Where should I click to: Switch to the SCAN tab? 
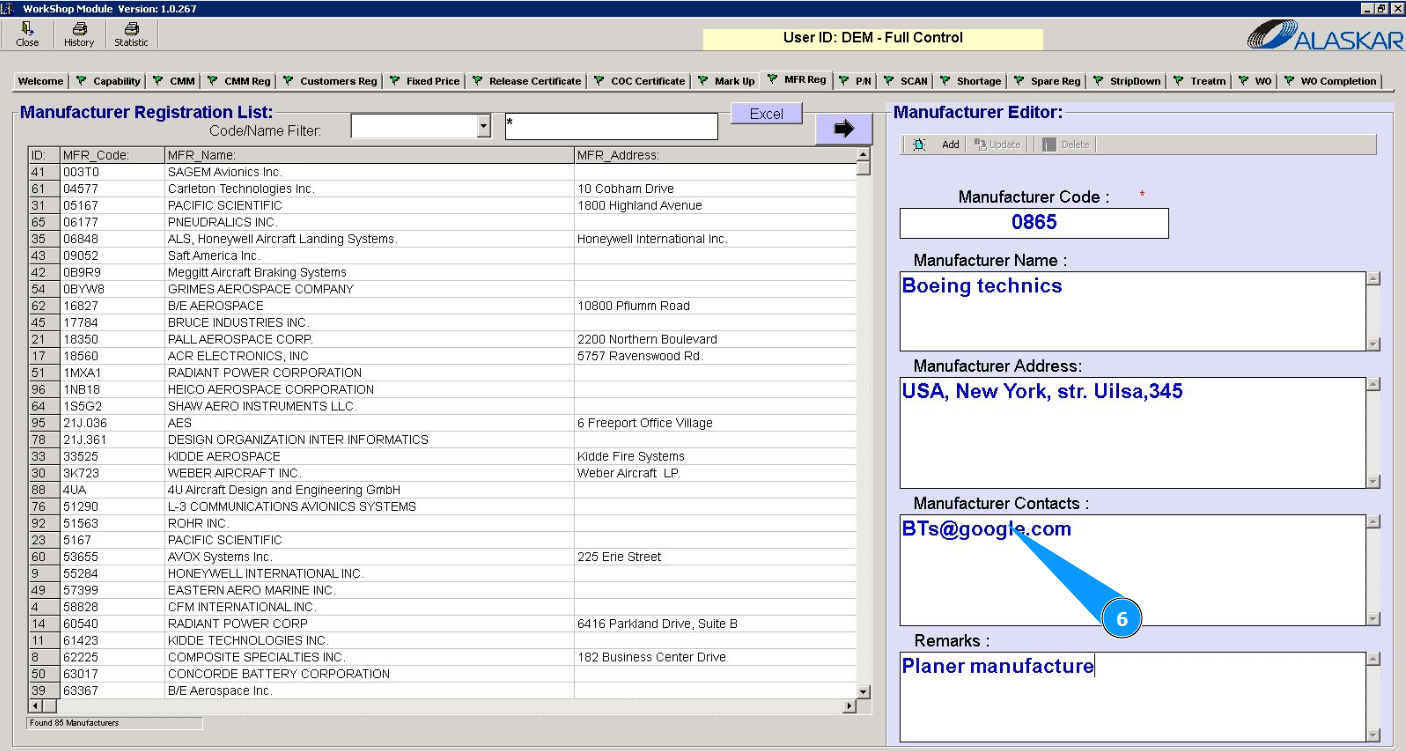(x=906, y=81)
